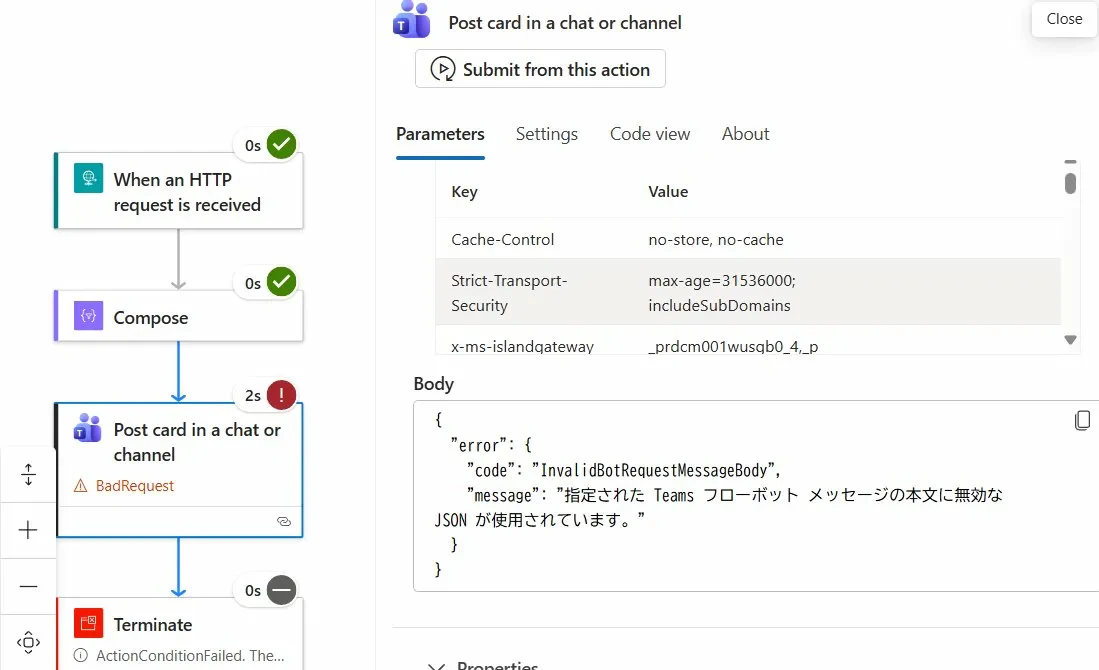Screen dimensions: 1099x670
Task: Select Post card in a chat node title
Action: point(197,442)
